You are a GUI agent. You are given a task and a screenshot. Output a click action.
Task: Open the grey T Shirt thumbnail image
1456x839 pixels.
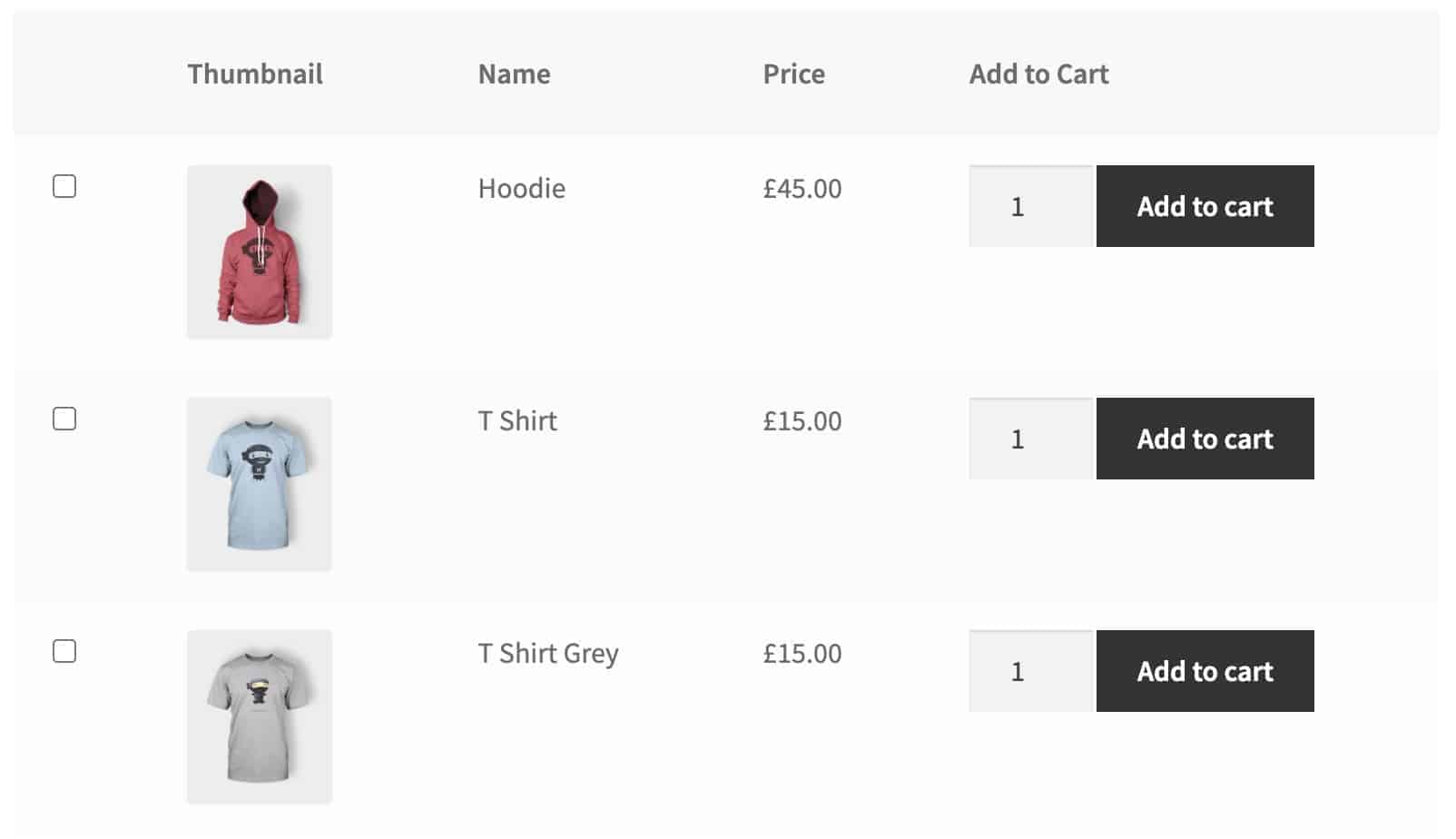[260, 717]
